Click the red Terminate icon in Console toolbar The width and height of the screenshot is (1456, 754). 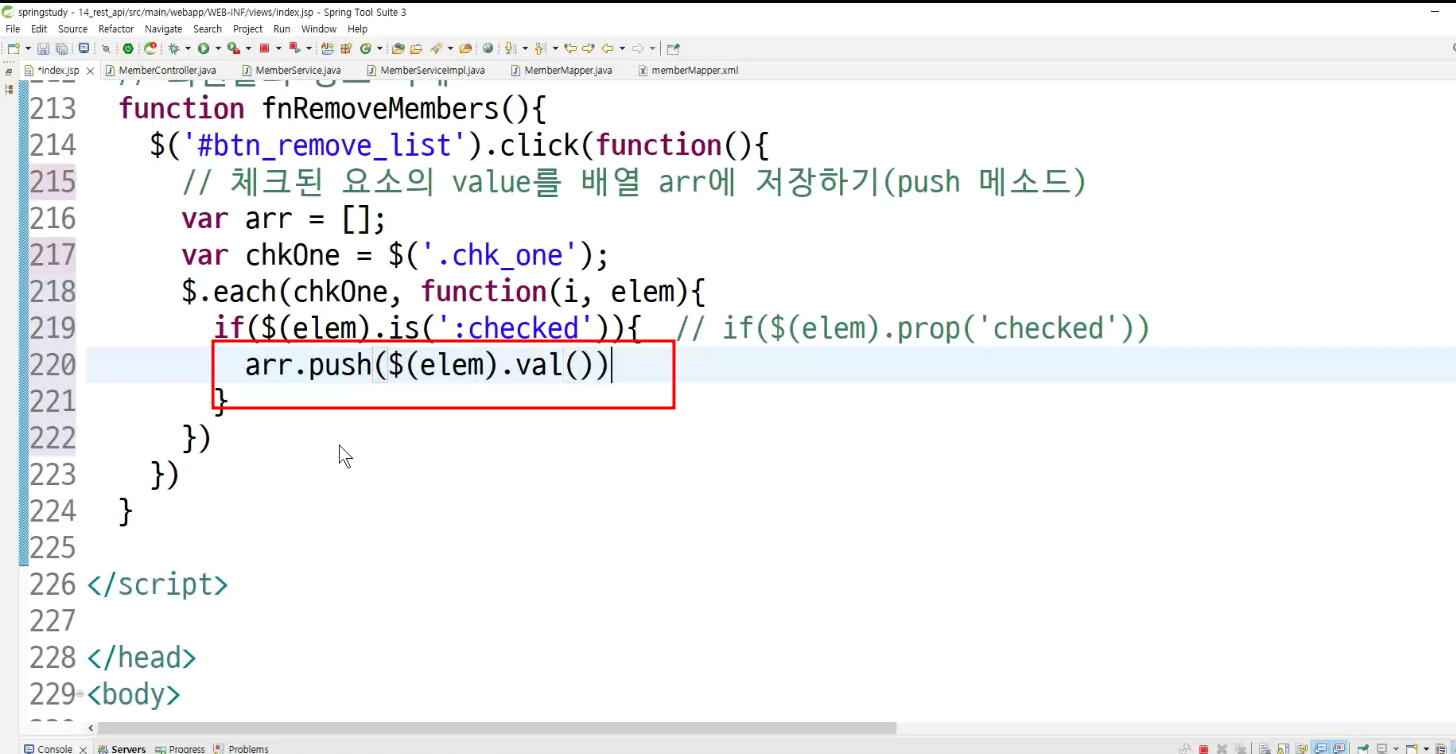click(1203, 749)
